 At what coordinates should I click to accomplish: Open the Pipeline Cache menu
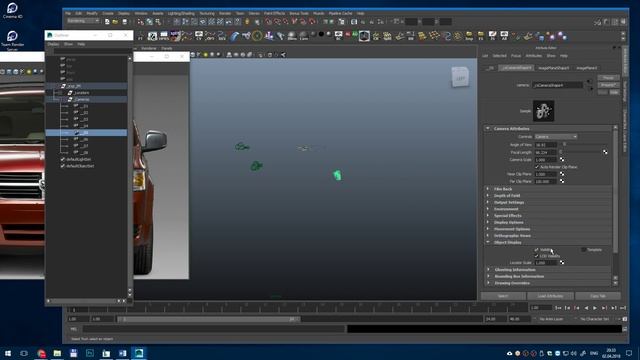tap(340, 13)
